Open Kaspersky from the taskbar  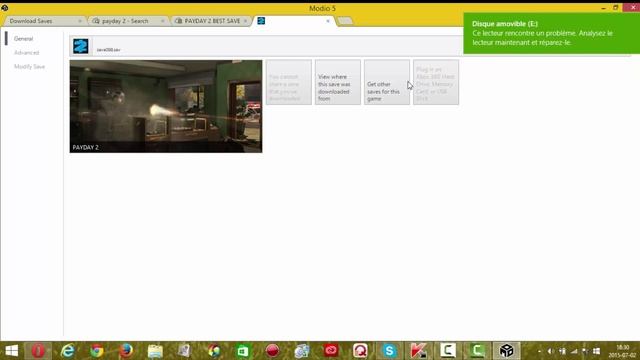click(x=419, y=351)
